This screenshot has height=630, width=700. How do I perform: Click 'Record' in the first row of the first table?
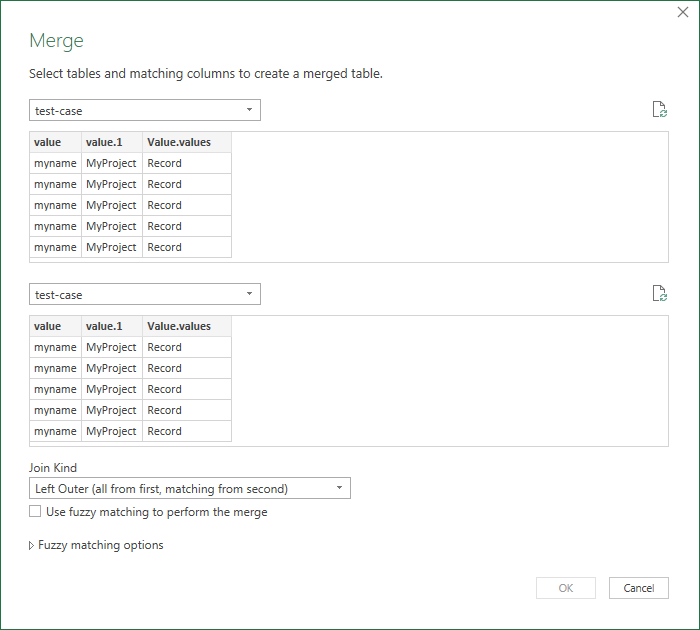[x=187, y=163]
